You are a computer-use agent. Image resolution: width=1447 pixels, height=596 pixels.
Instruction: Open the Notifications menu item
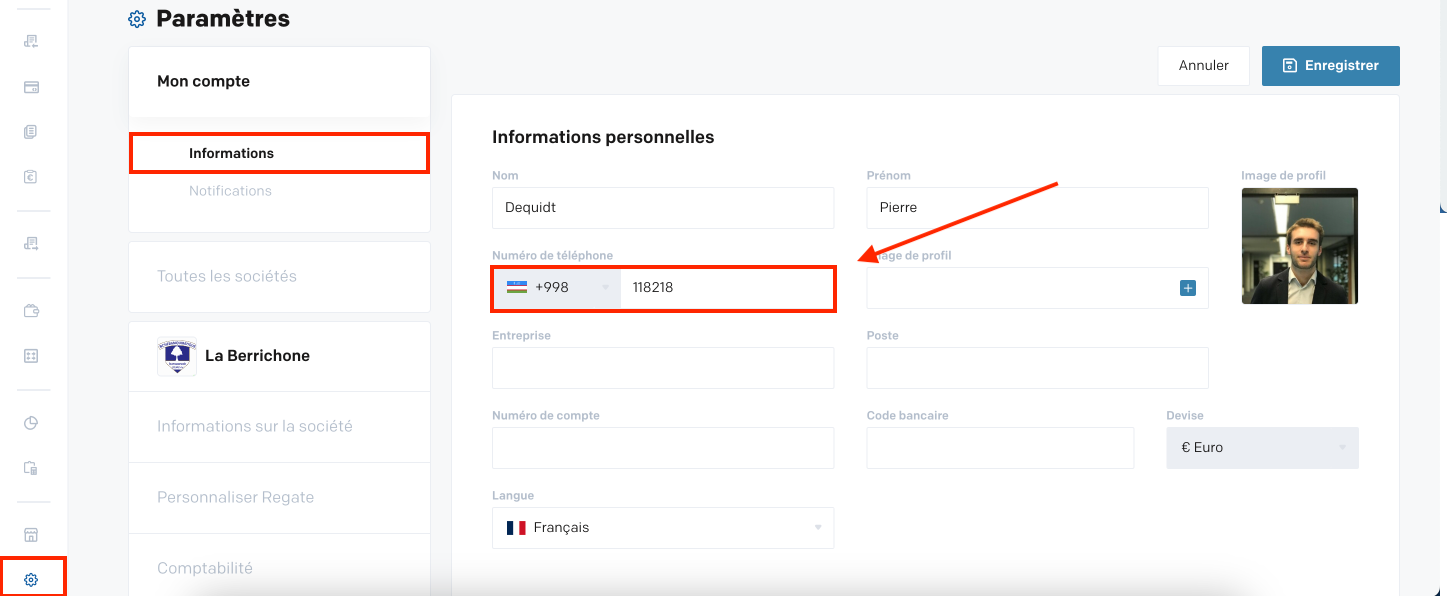point(230,191)
